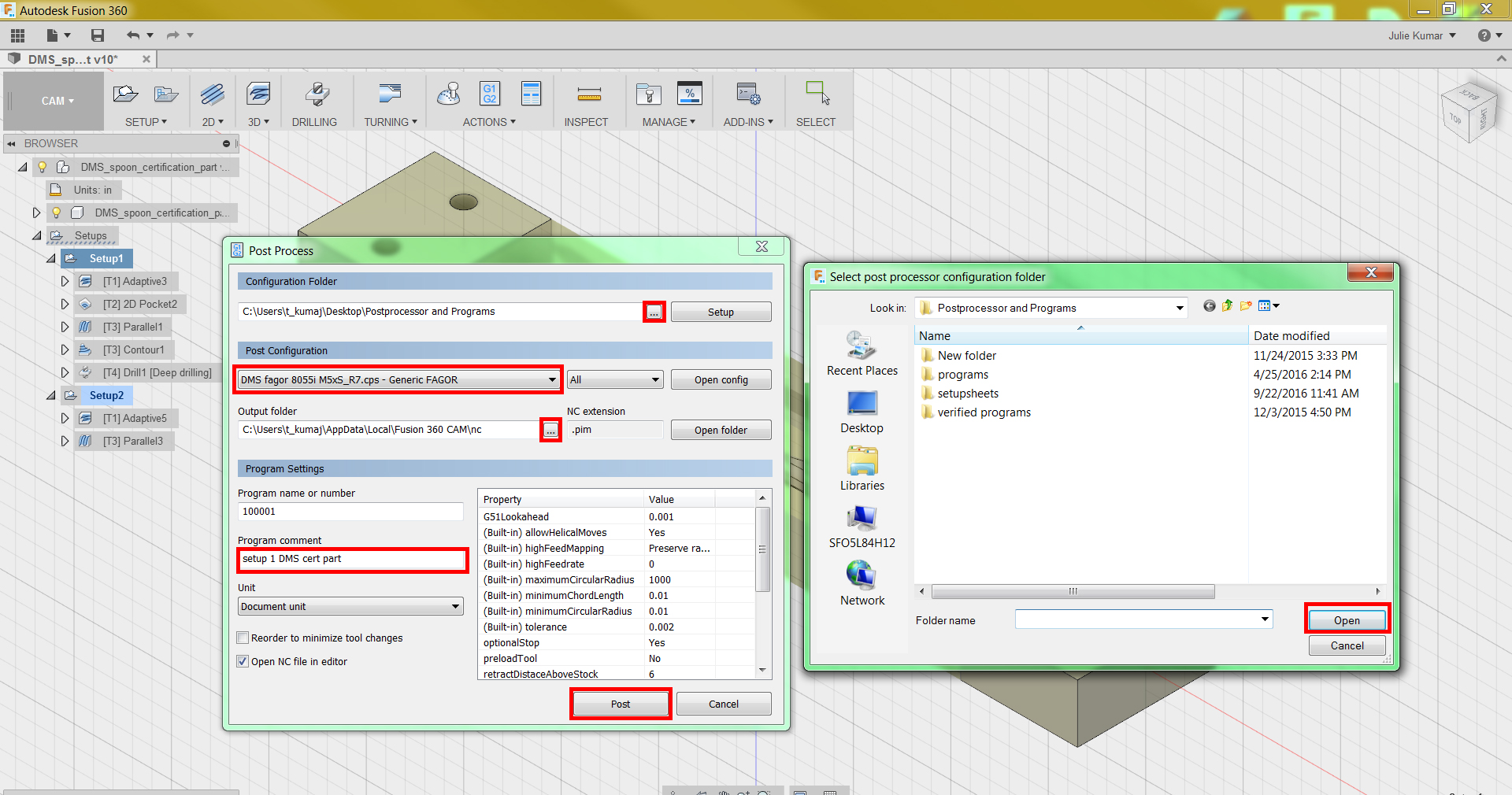Click the Inspect measure icon

589,95
